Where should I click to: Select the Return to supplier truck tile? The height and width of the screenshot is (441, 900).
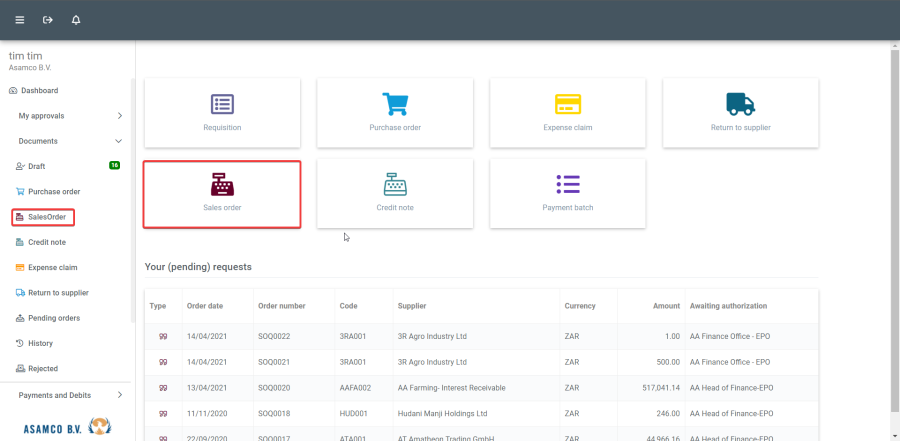[740, 112]
